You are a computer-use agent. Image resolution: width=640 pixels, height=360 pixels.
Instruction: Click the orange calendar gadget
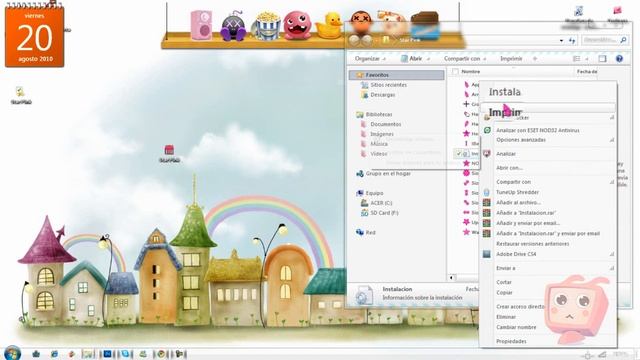35,36
